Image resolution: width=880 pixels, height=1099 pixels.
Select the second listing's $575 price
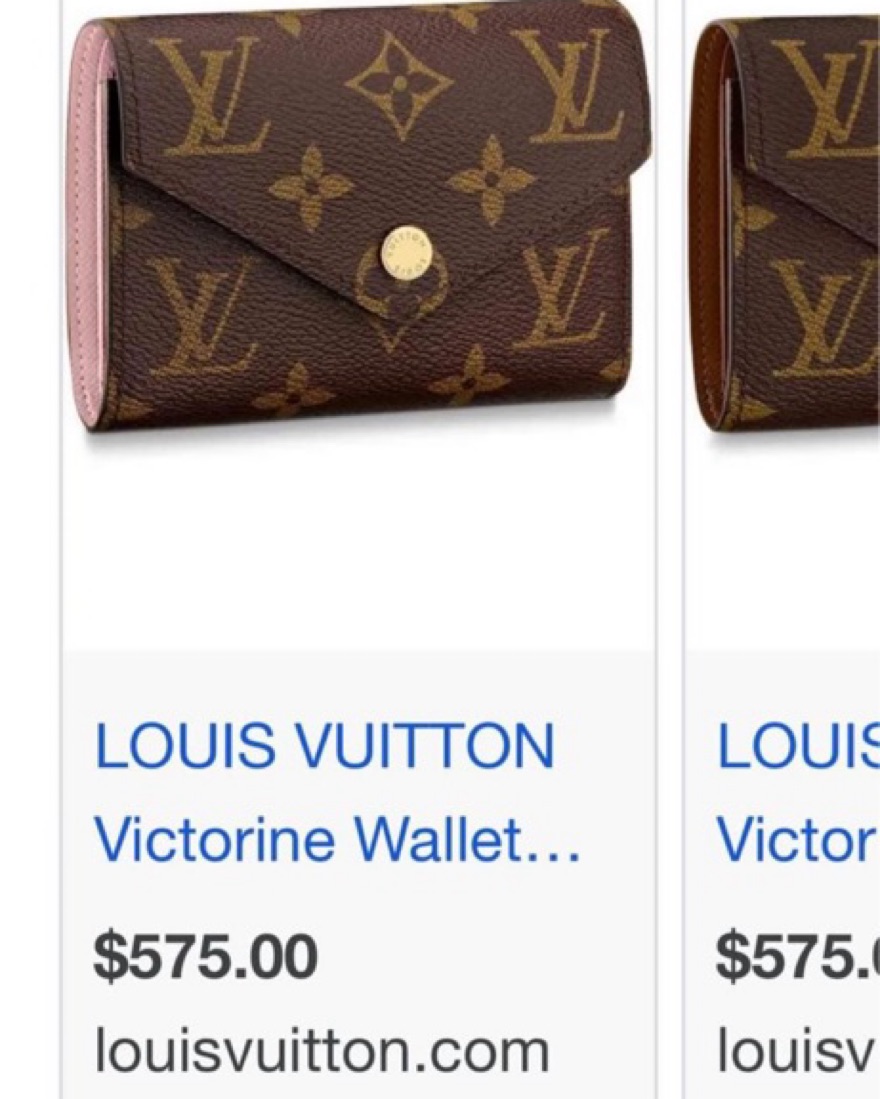click(798, 957)
